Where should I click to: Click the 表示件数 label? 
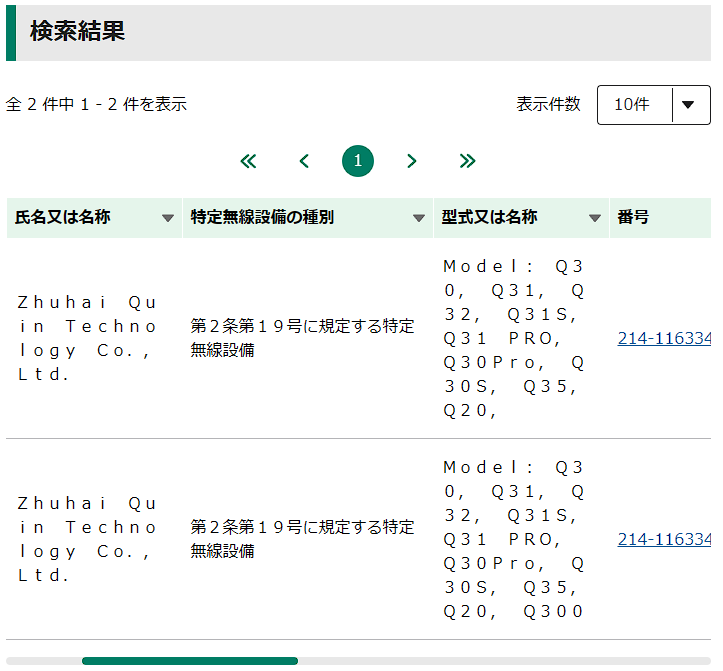[548, 104]
